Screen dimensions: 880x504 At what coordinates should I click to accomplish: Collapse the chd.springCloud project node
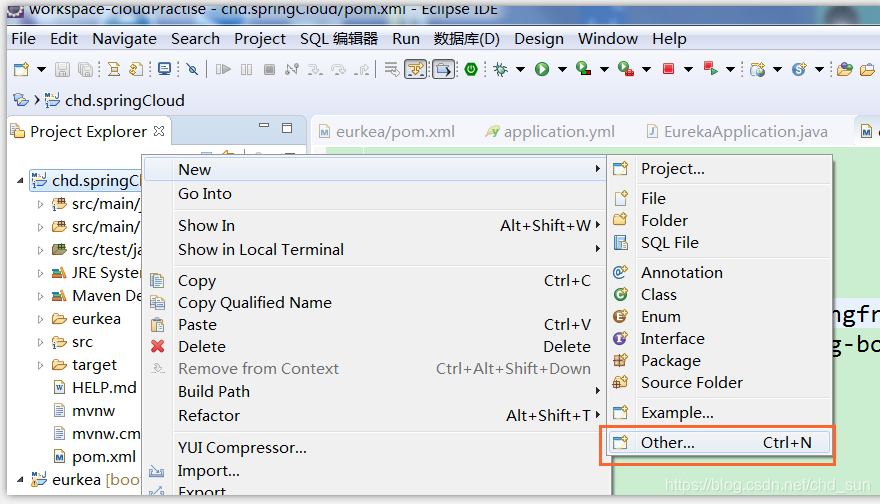[x=20, y=181]
